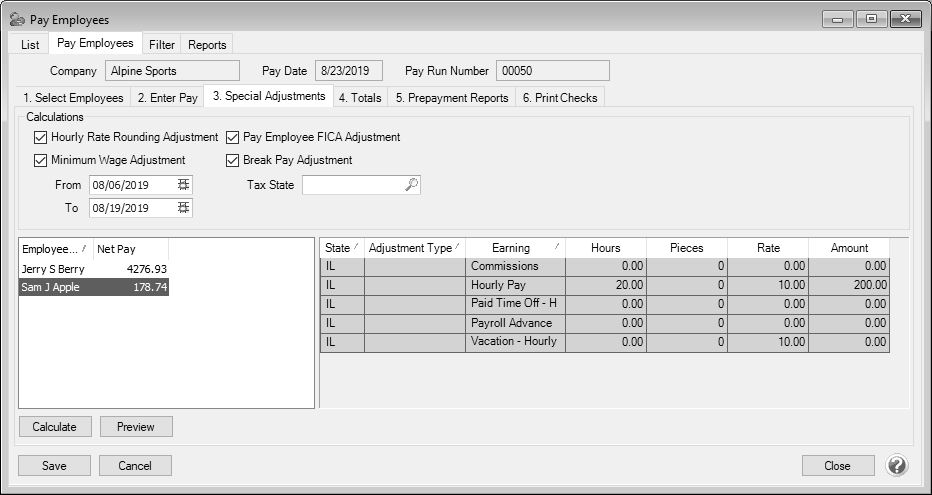Click the Preview button
The height and width of the screenshot is (495, 932).
click(136, 427)
